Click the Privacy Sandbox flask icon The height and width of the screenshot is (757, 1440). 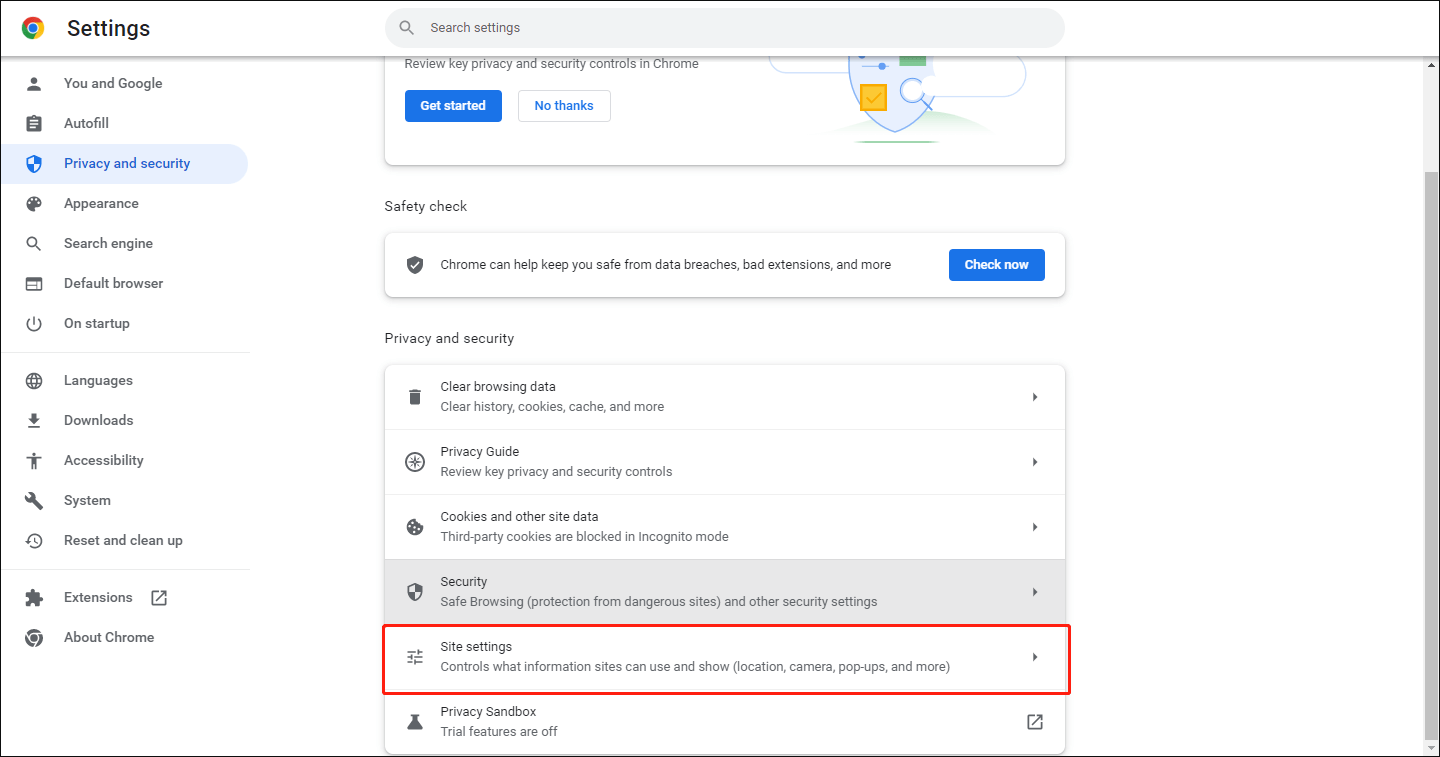point(415,722)
